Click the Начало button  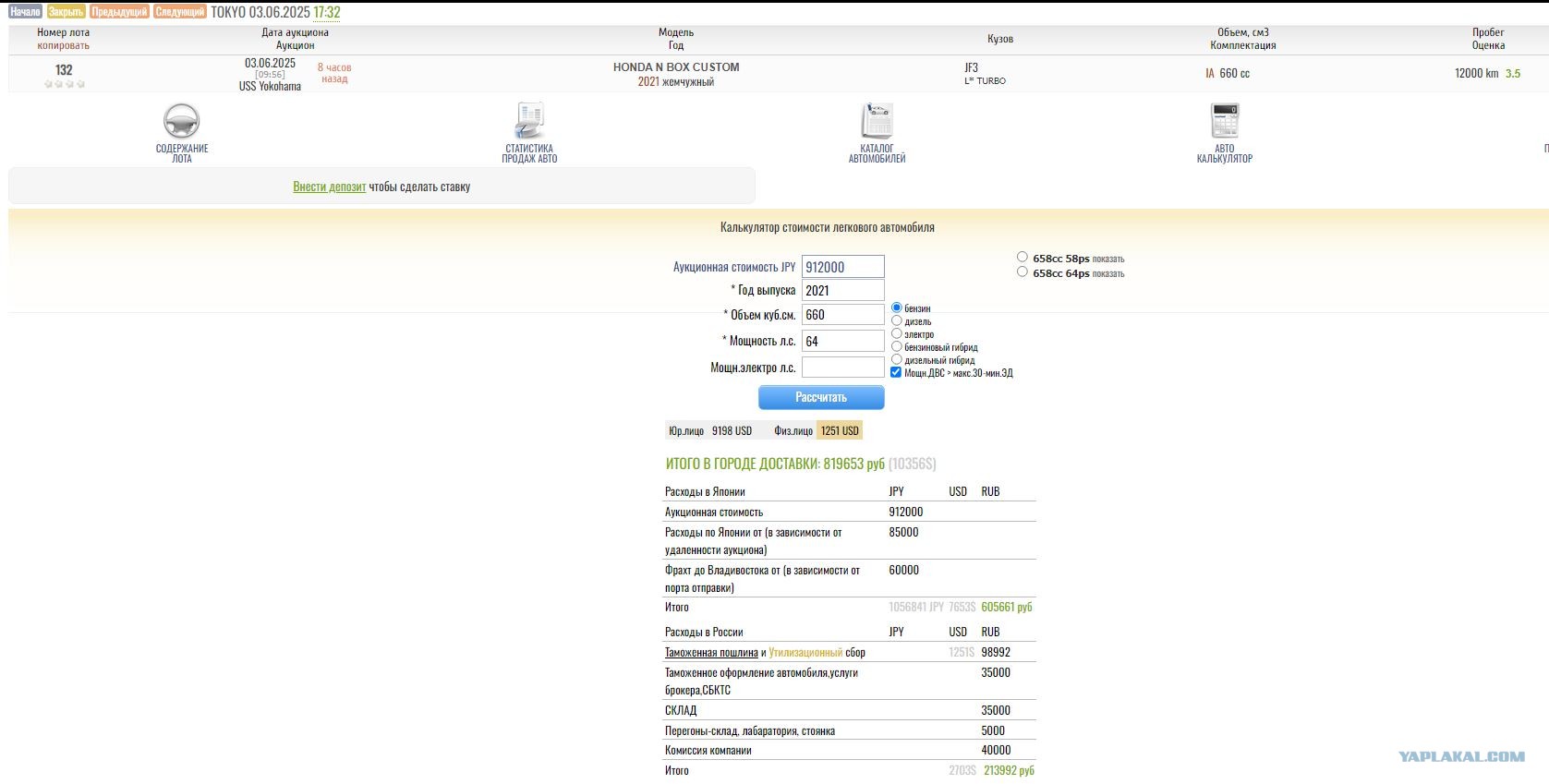26,12
